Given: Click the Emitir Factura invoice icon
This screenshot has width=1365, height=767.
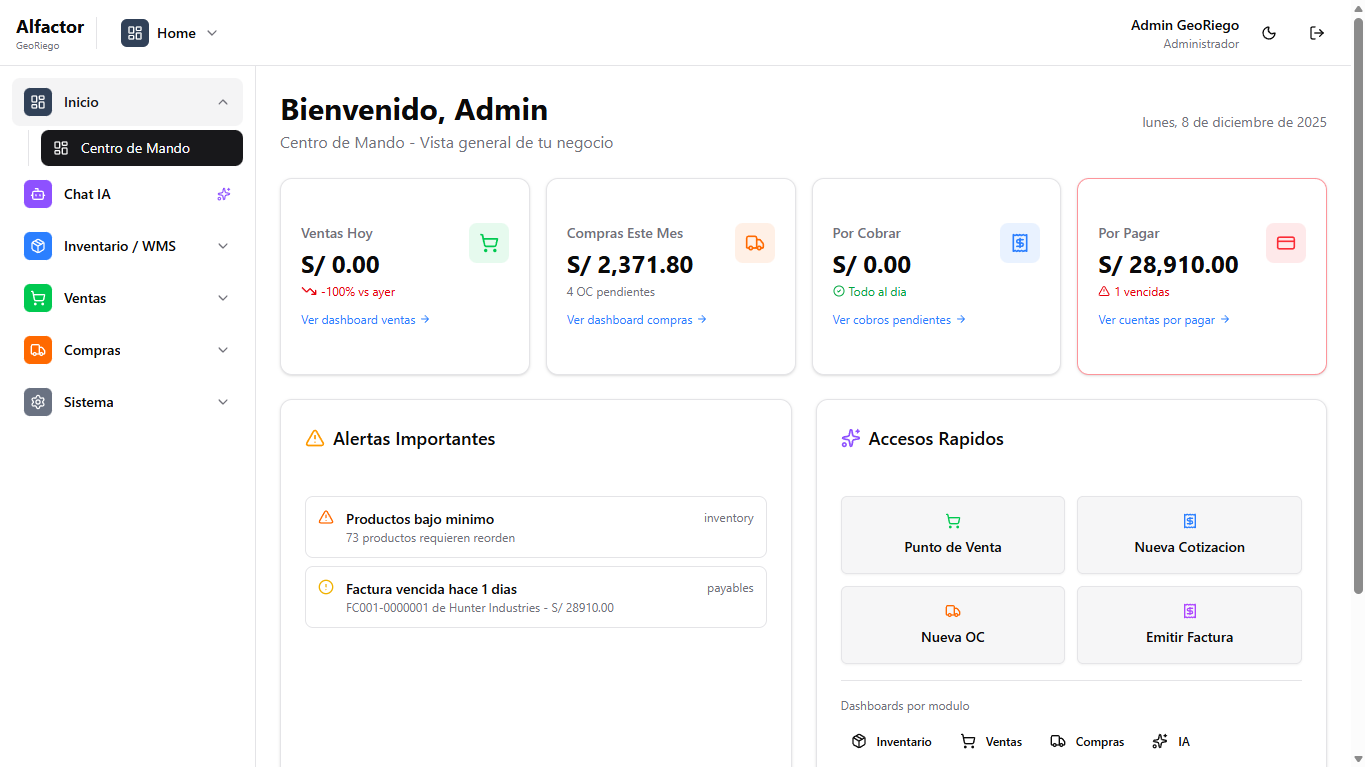Looking at the screenshot, I should click(1188, 610).
